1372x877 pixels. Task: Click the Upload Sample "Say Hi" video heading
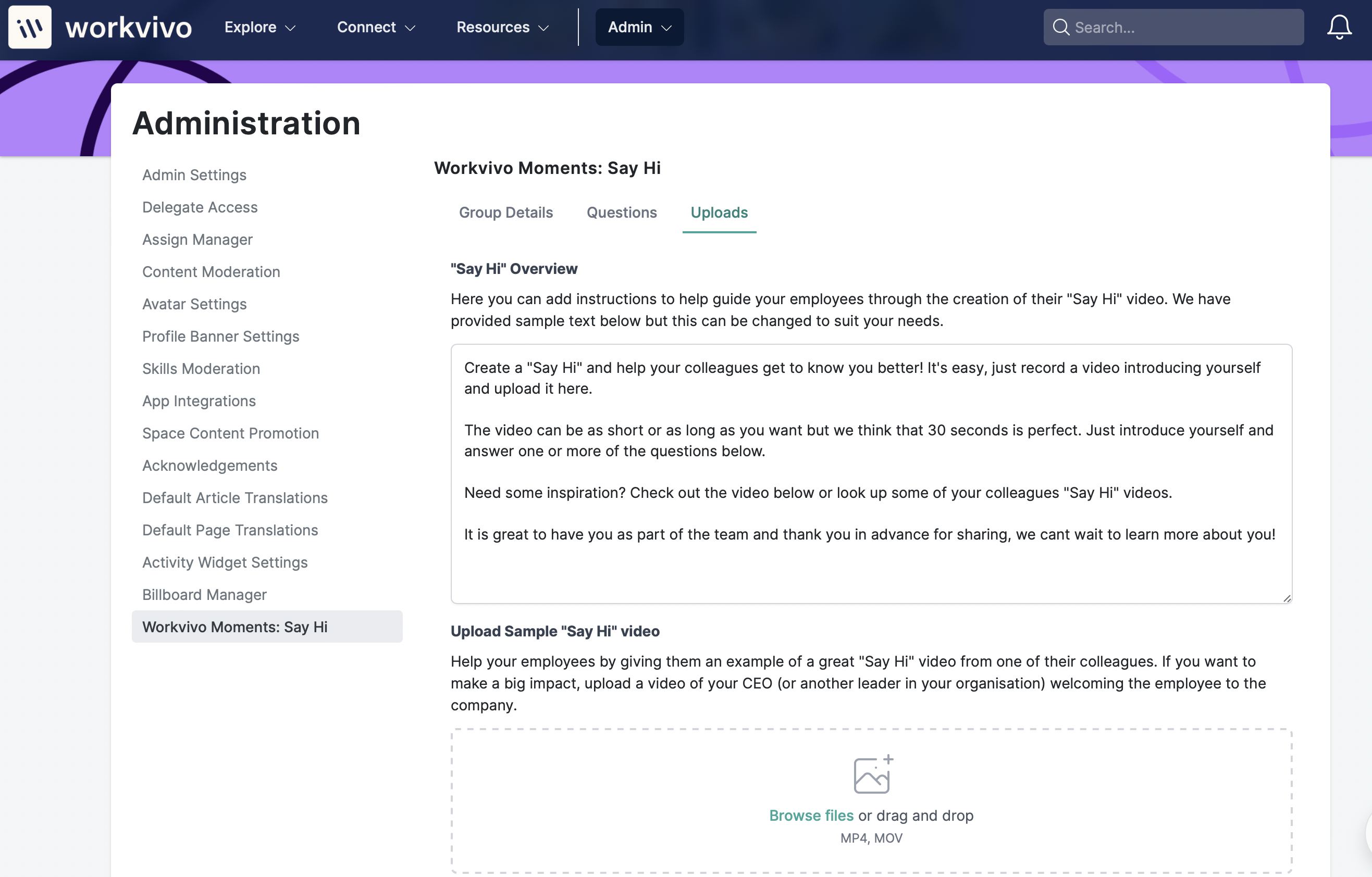[x=555, y=631]
